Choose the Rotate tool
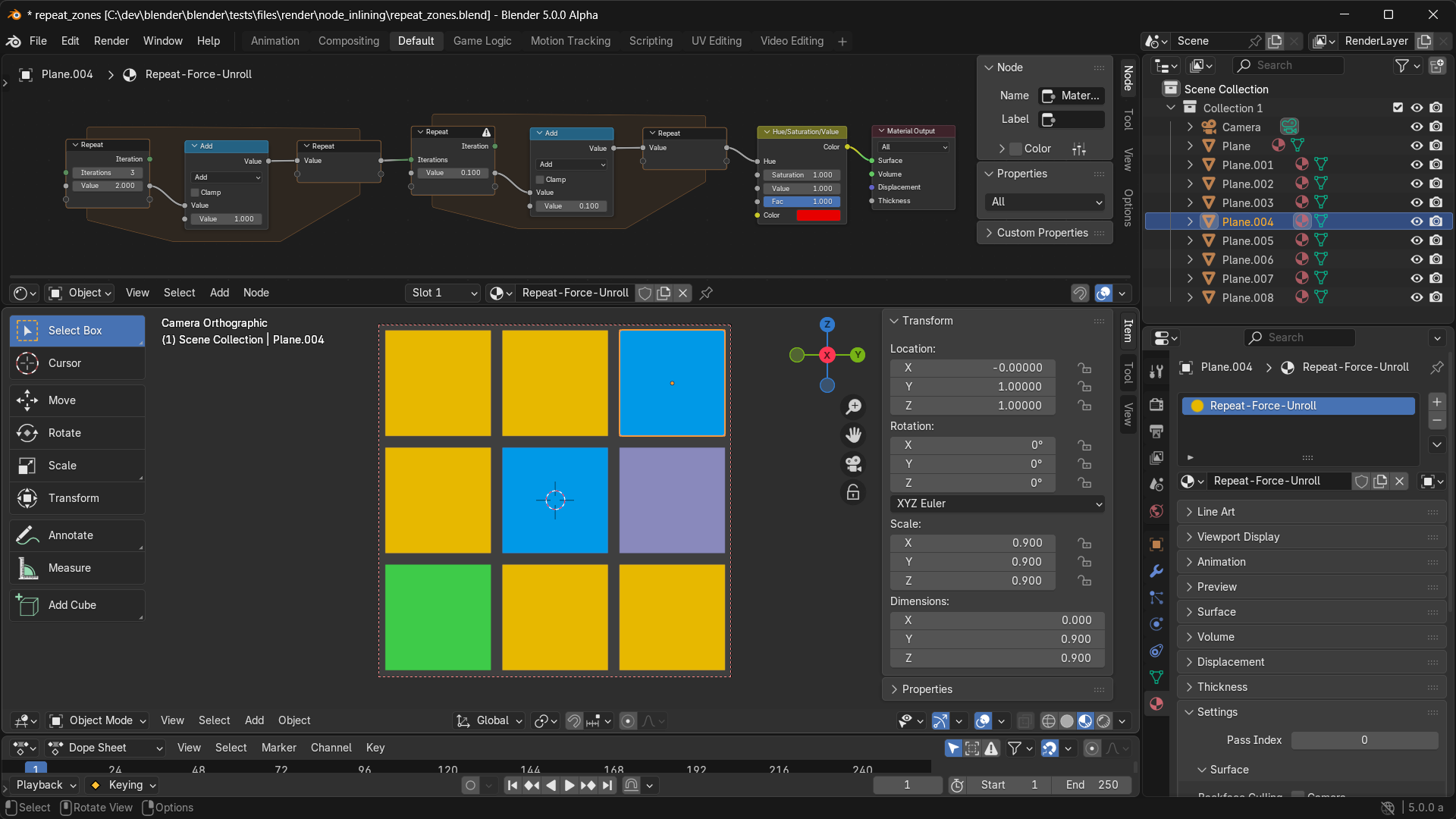 click(x=77, y=433)
